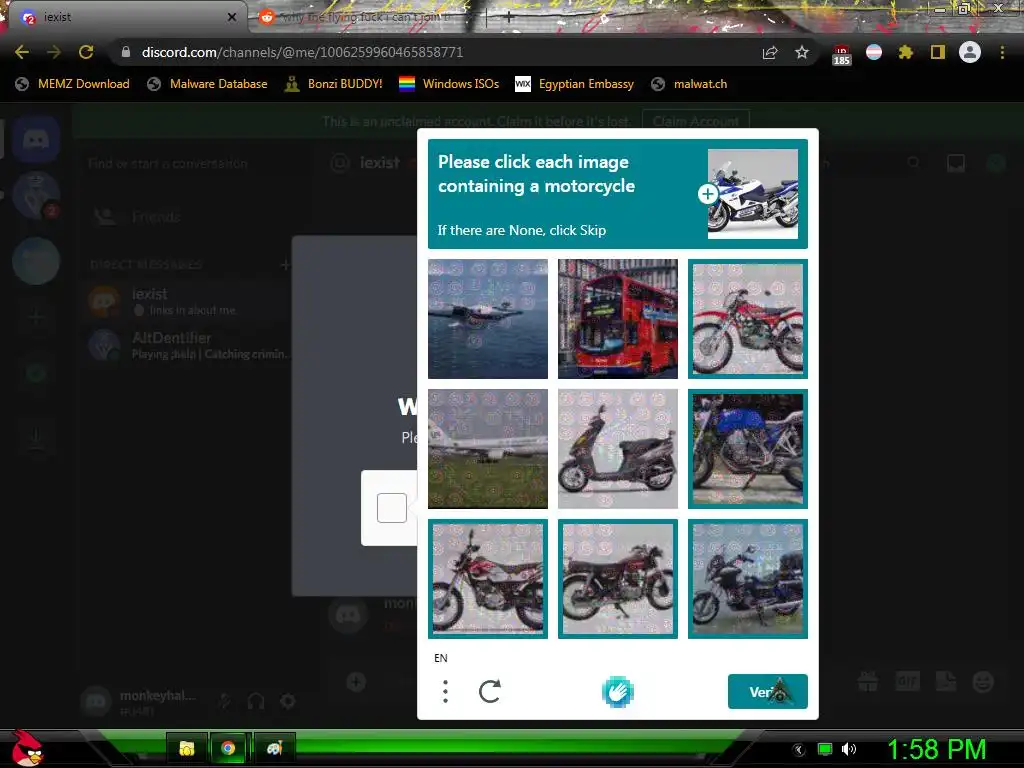Bookmark this page with the star icon

[x=802, y=52]
